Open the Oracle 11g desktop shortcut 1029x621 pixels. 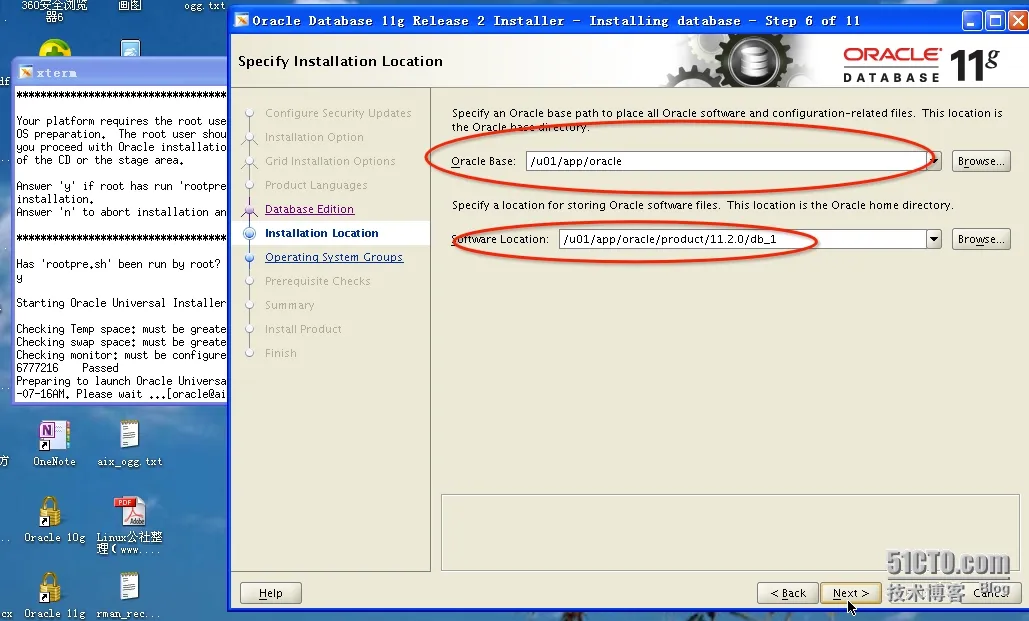coord(54,595)
